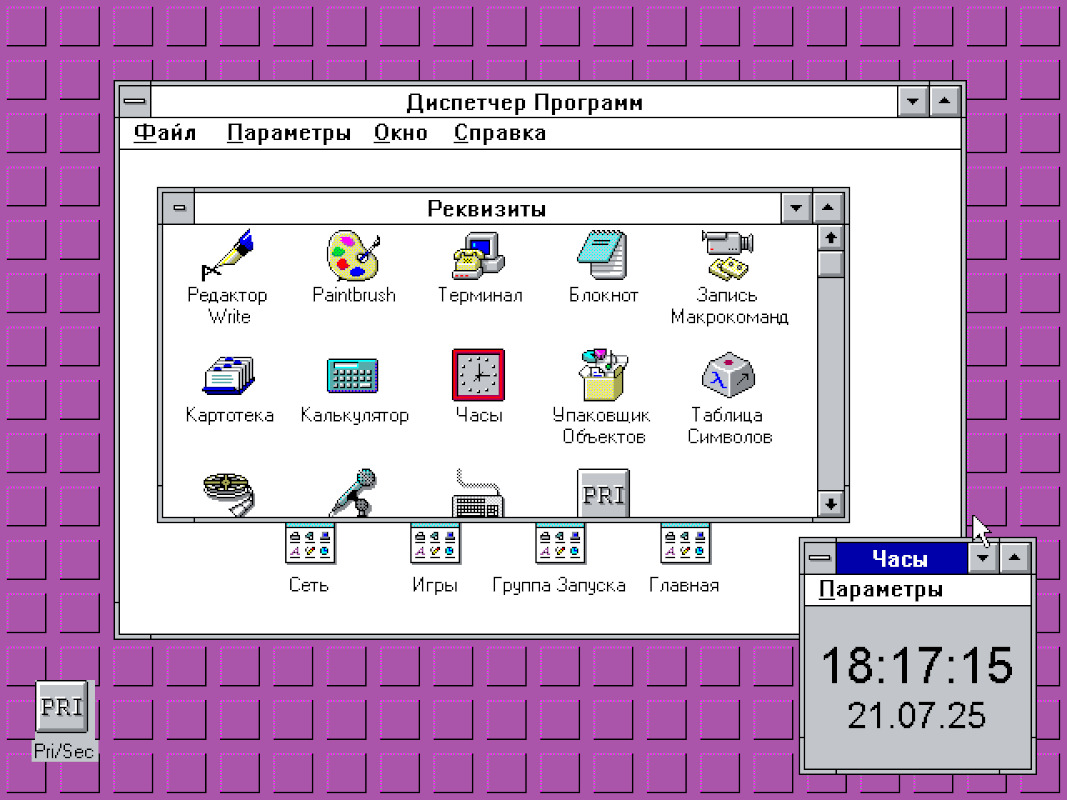Click the Реквизиты scrollbar thumb
1067x800 pixels.
tap(830, 264)
